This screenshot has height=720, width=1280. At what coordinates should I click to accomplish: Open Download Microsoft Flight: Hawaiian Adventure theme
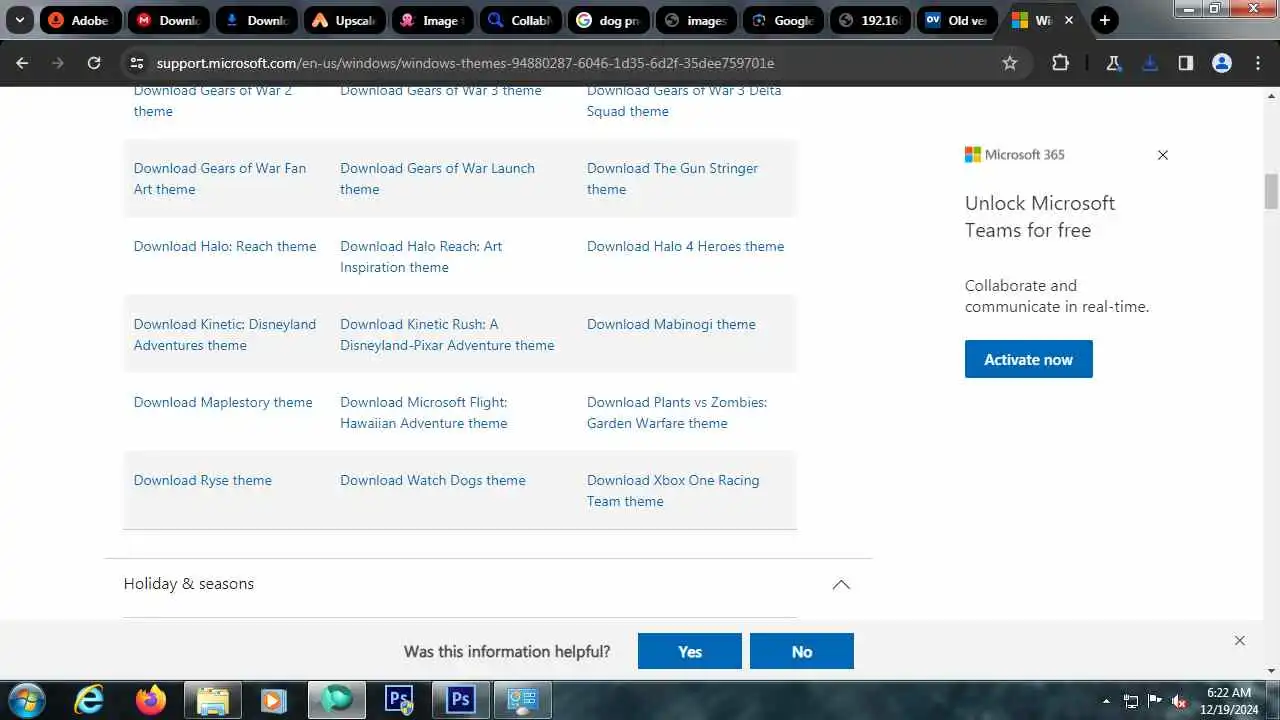click(424, 413)
